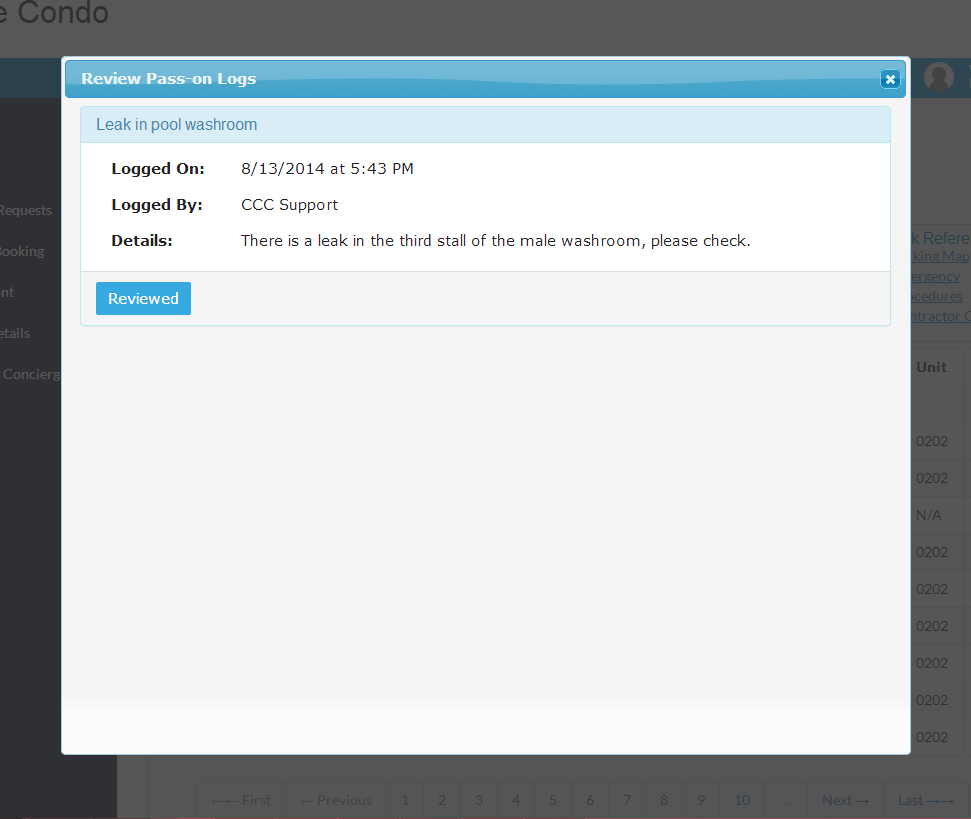Click the user profile avatar icon

tap(939, 77)
